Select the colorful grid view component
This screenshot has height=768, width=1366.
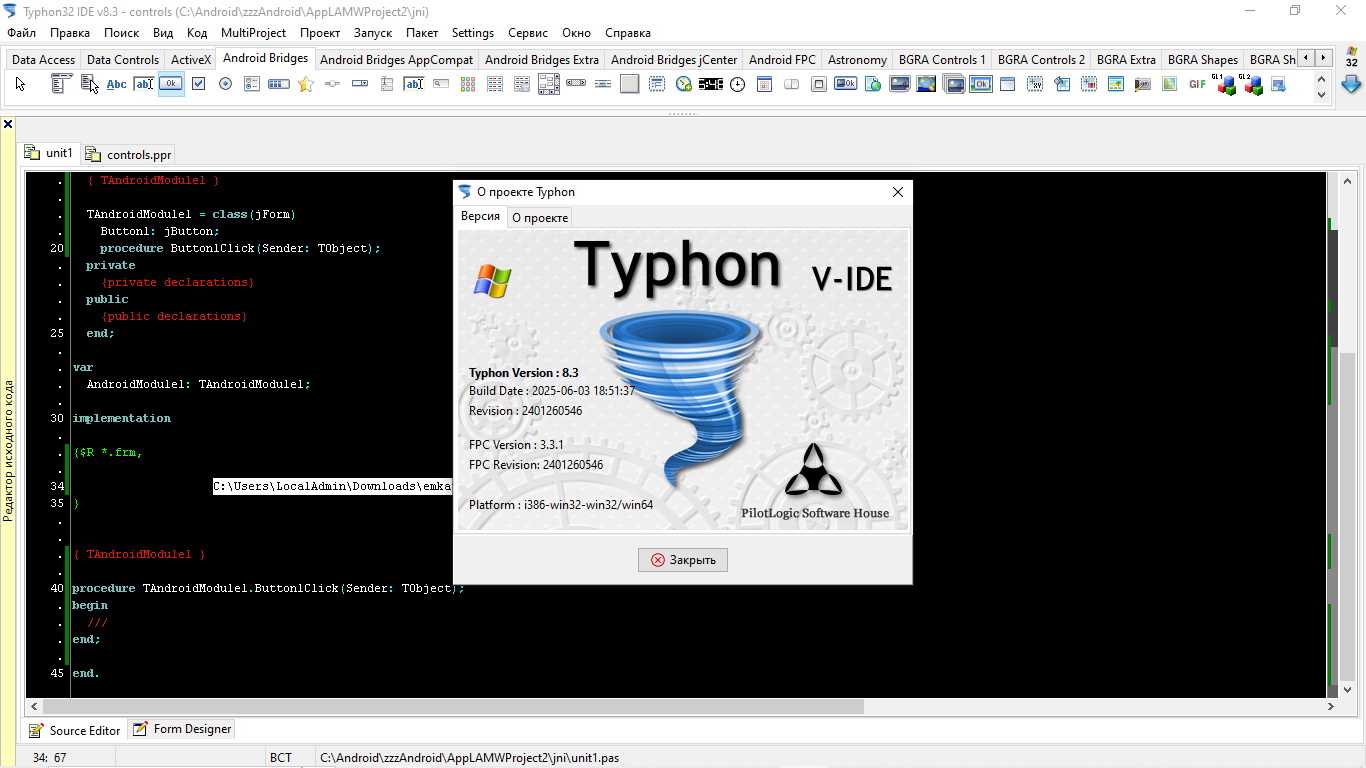click(x=468, y=84)
